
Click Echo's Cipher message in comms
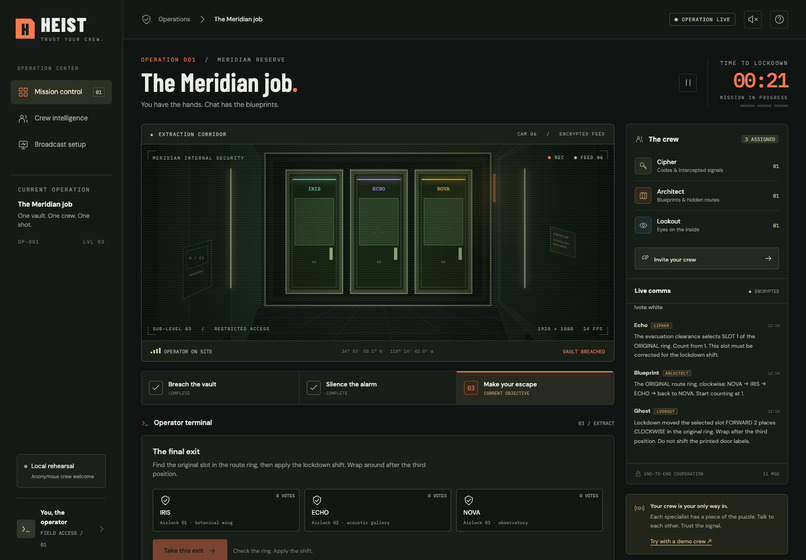[707, 340]
